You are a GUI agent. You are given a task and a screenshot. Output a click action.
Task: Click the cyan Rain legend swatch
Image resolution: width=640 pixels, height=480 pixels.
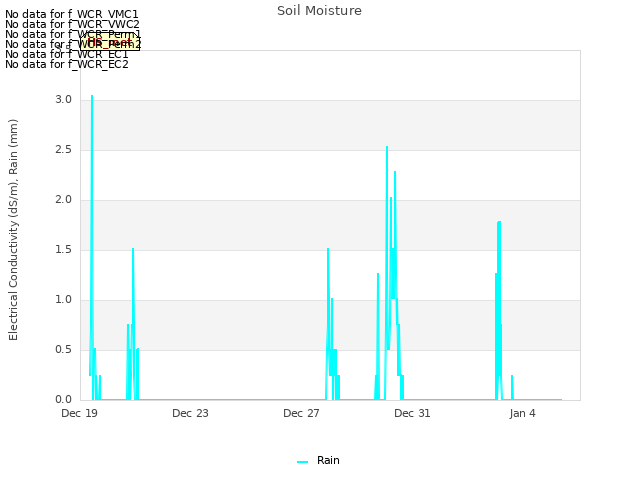(302, 462)
